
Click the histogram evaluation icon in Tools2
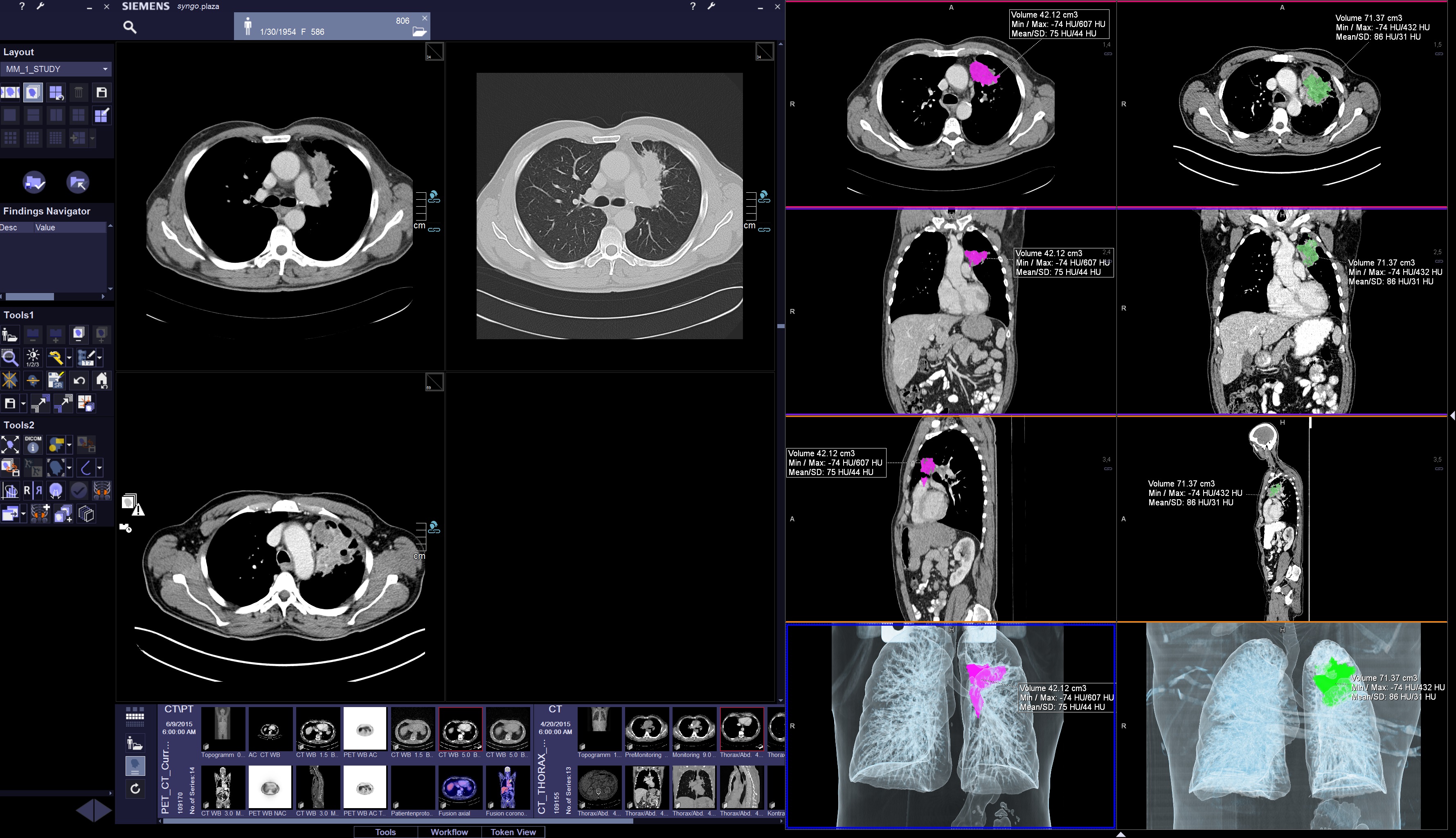(x=10, y=490)
